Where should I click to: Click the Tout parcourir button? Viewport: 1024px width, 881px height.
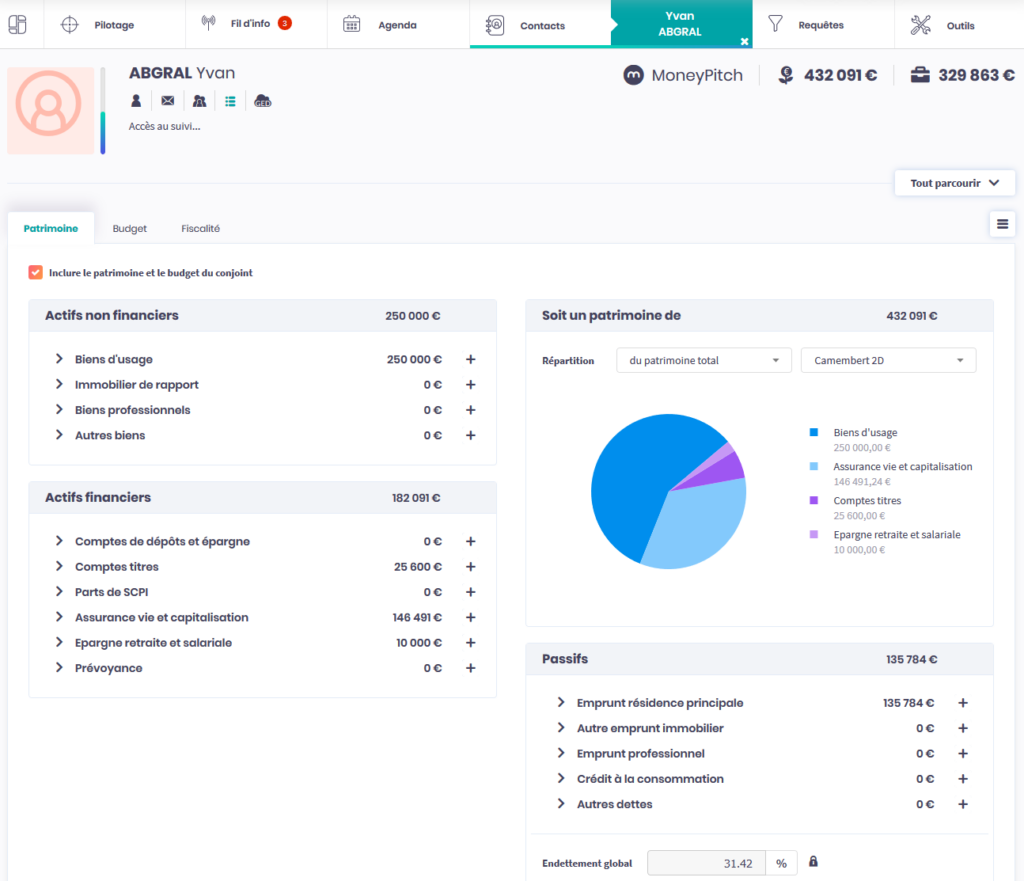(954, 183)
